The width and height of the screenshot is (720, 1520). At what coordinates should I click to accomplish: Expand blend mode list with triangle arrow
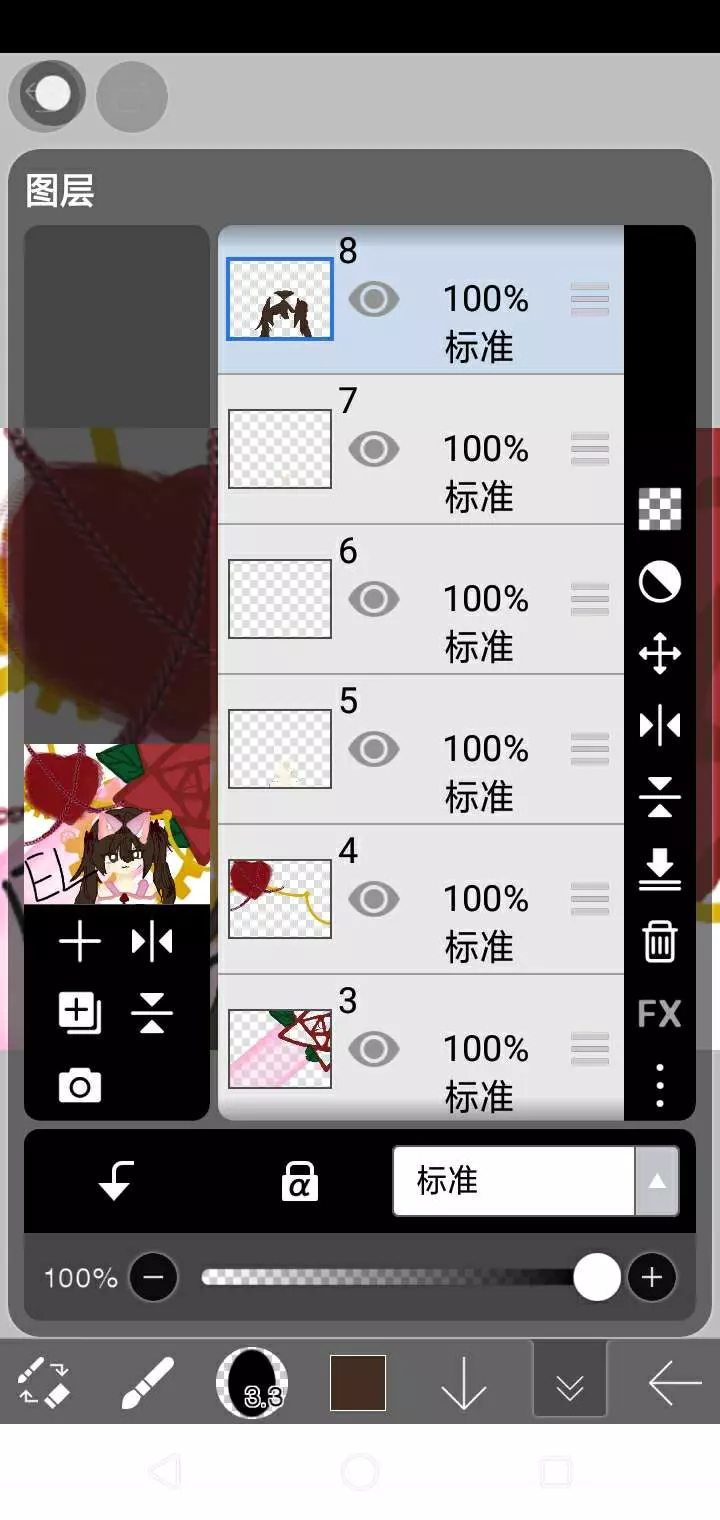[x=657, y=1181]
